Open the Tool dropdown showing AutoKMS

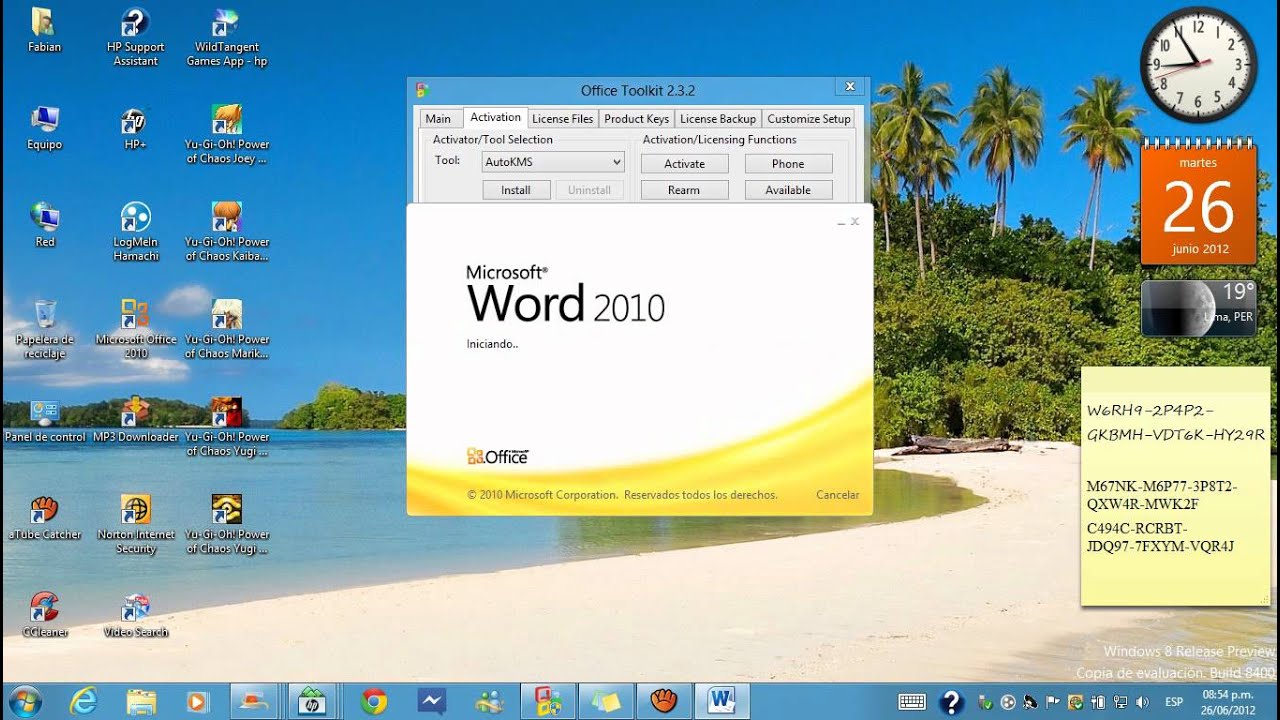click(553, 162)
